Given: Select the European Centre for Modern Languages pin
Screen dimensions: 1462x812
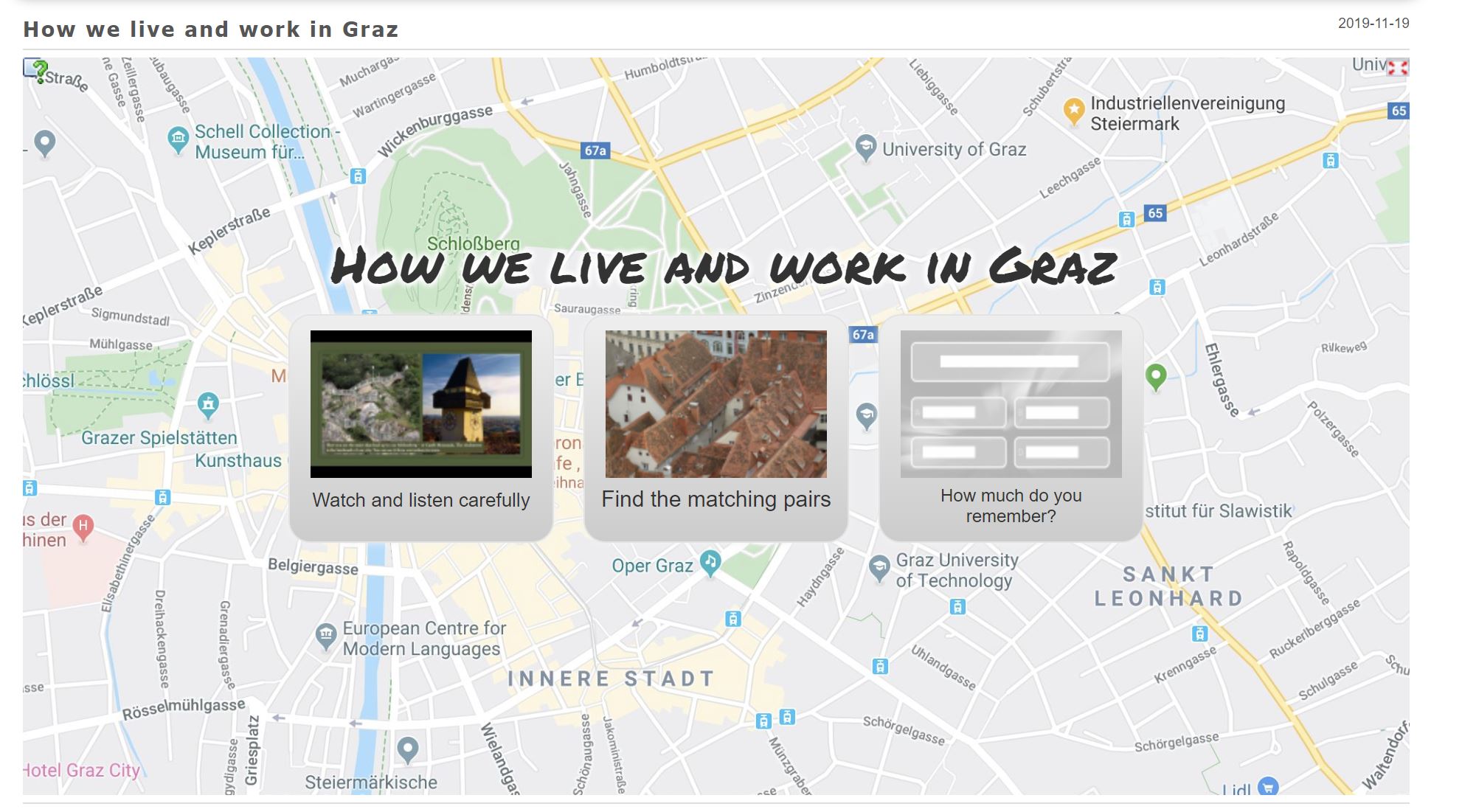Looking at the screenshot, I should (x=325, y=634).
